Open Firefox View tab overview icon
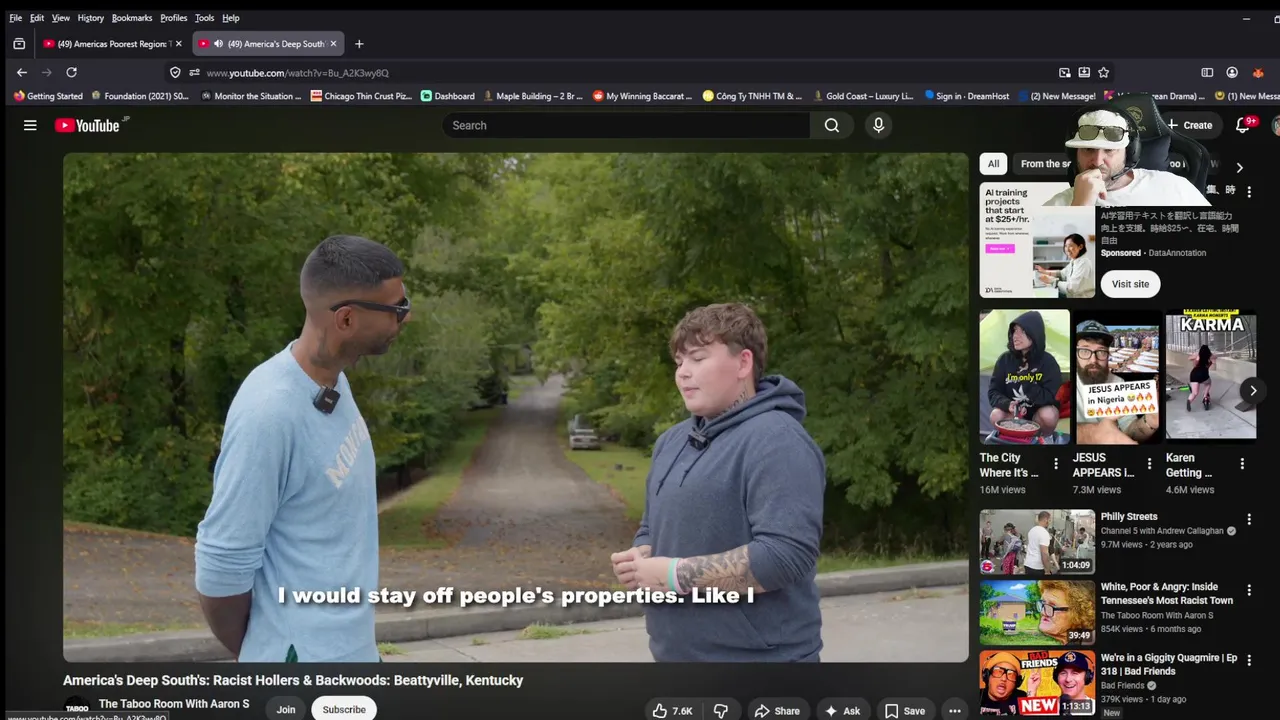Image resolution: width=1280 pixels, height=720 pixels. 19,44
